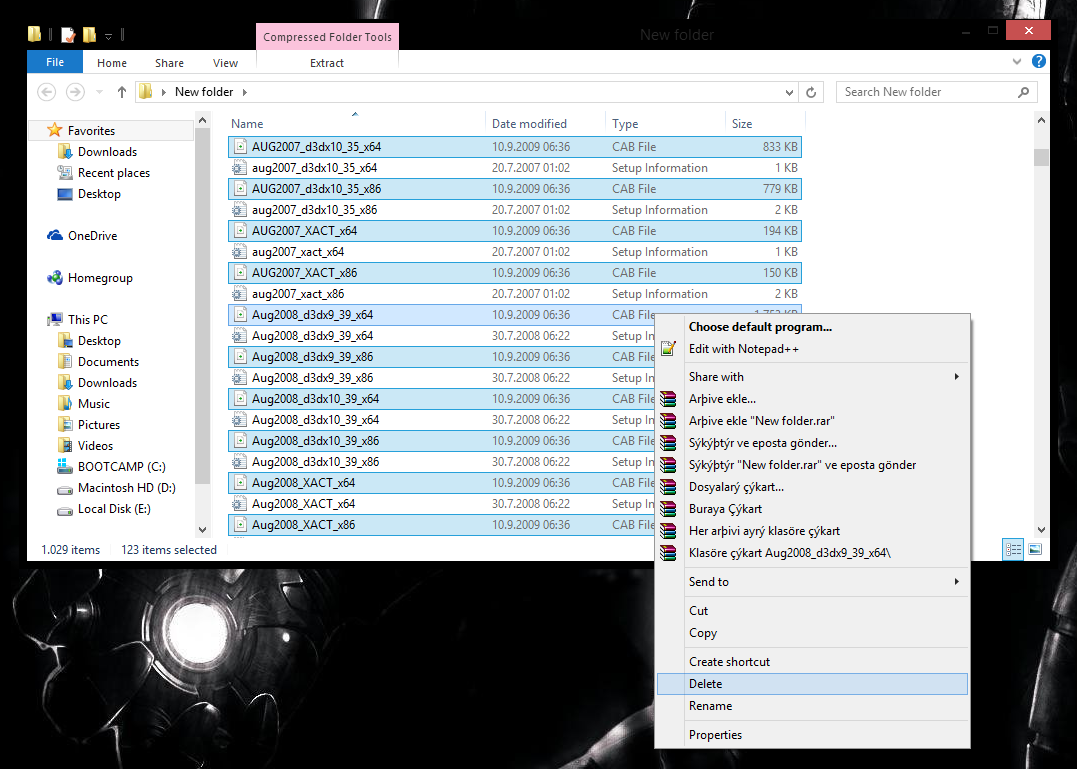The height and width of the screenshot is (769, 1077).
Task: Select Delete from the context menu
Action: coord(706,683)
